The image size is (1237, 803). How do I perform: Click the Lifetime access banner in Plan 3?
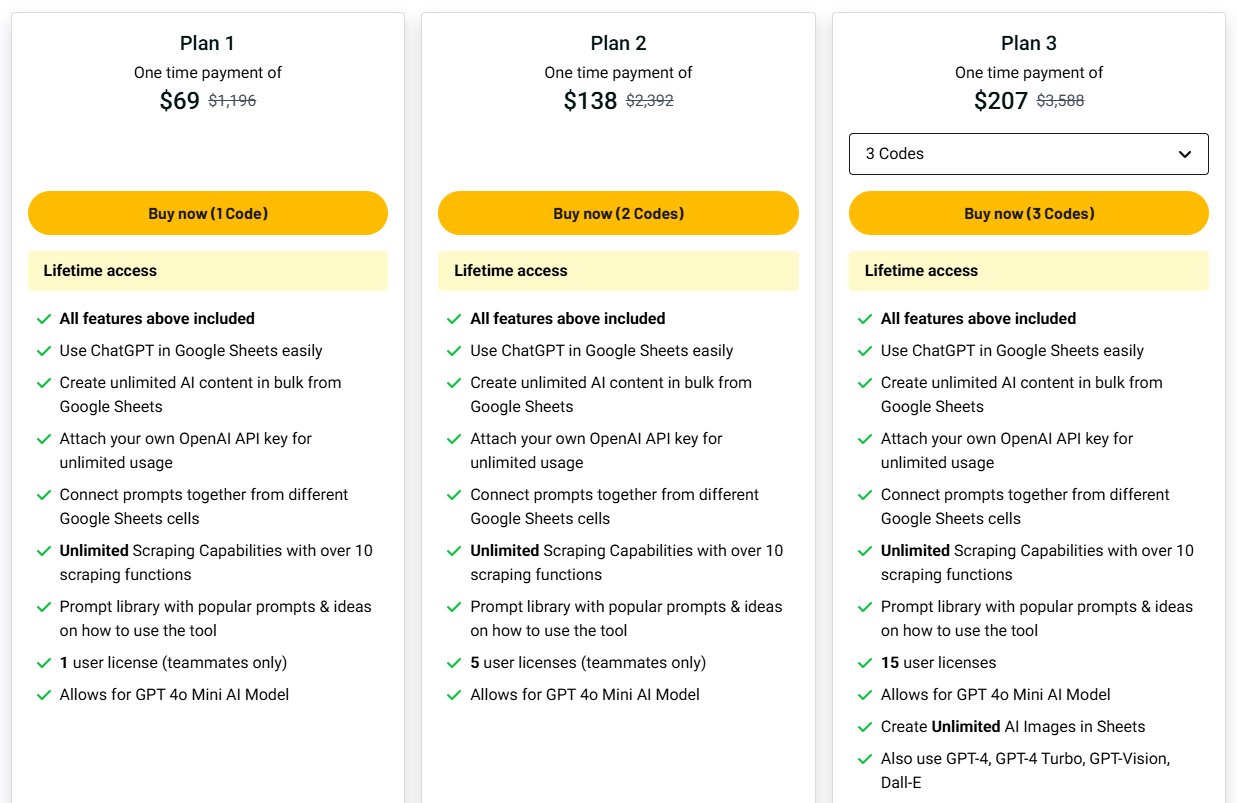(1028, 271)
